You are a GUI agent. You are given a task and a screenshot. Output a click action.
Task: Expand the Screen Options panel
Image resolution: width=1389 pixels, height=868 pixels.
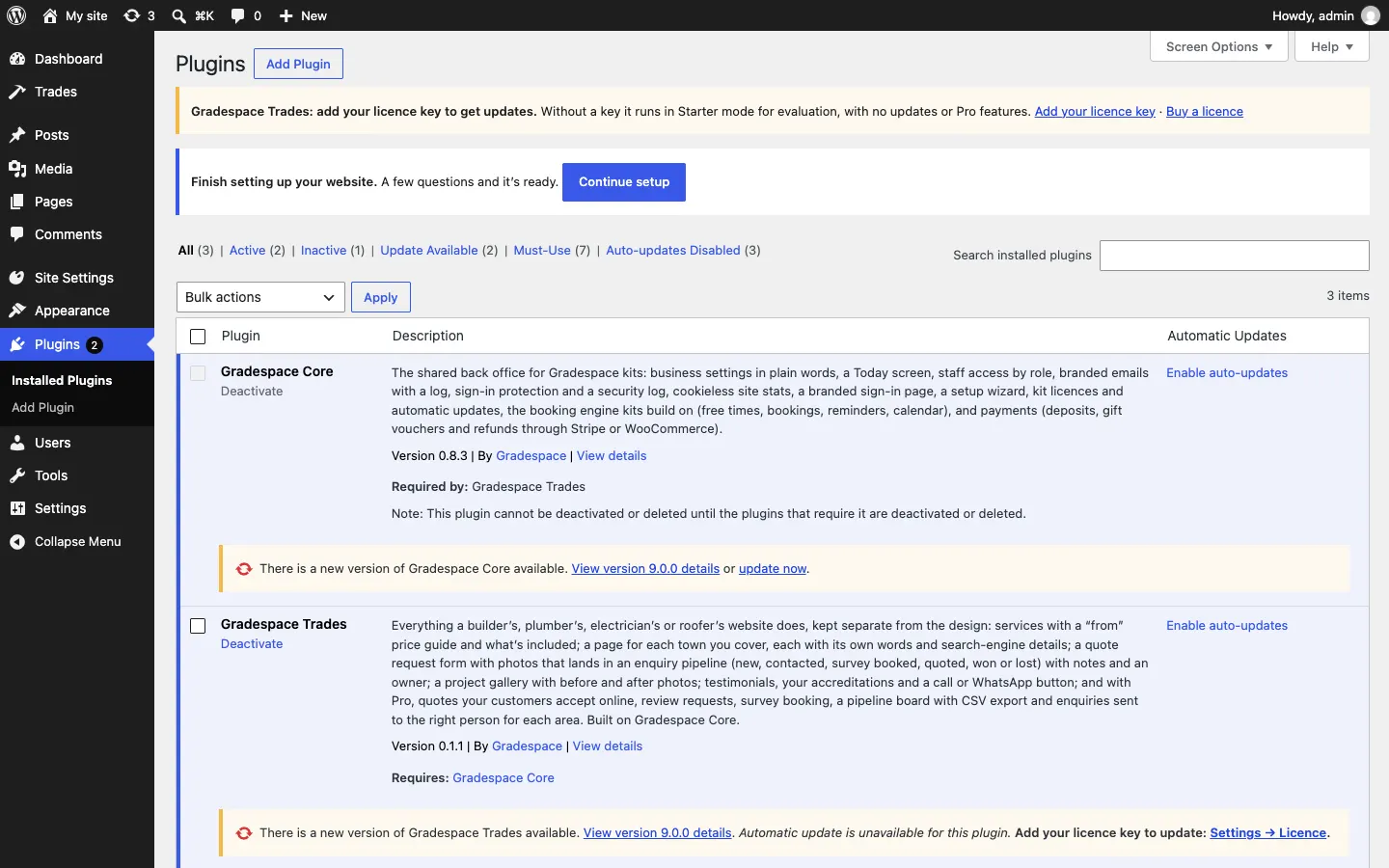1219,46
